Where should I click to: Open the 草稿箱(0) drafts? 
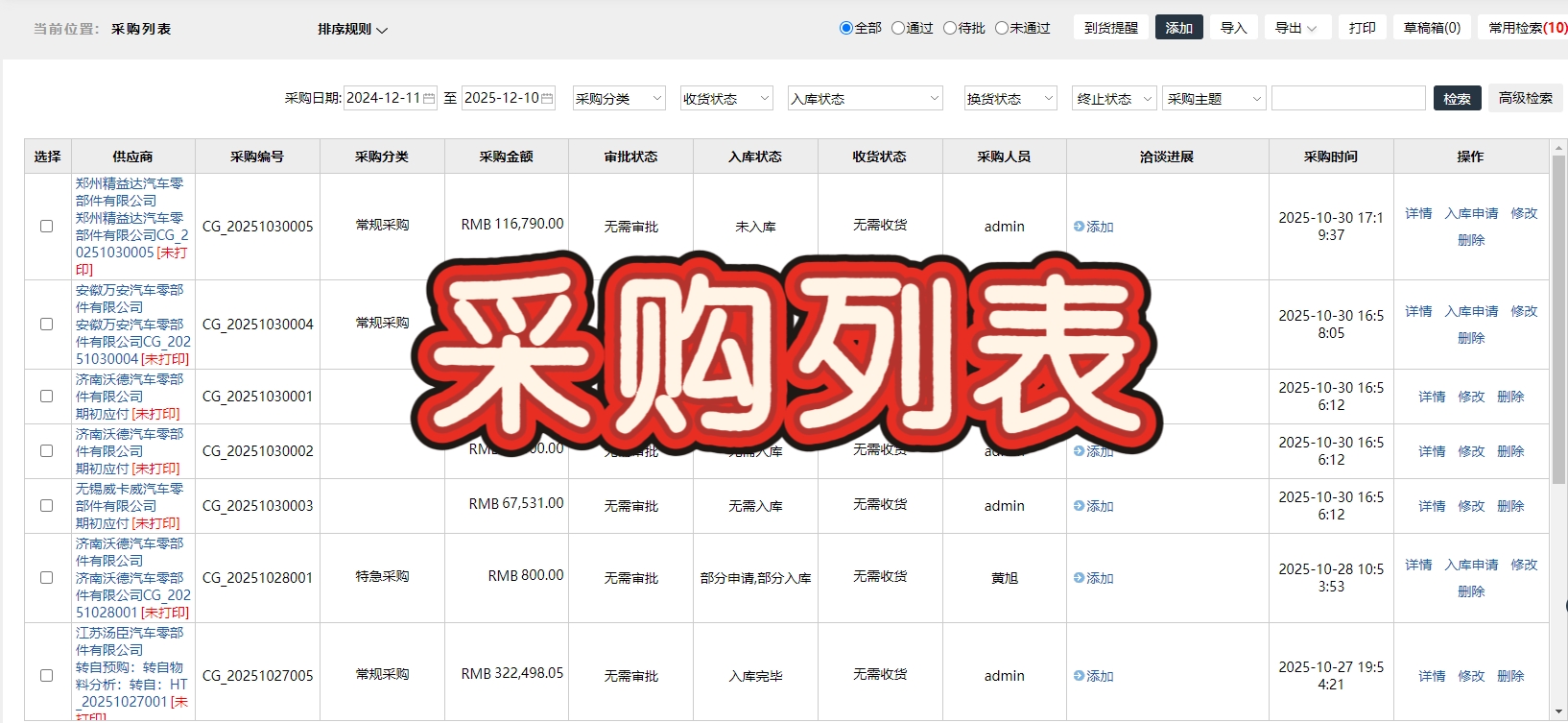coord(1432,28)
